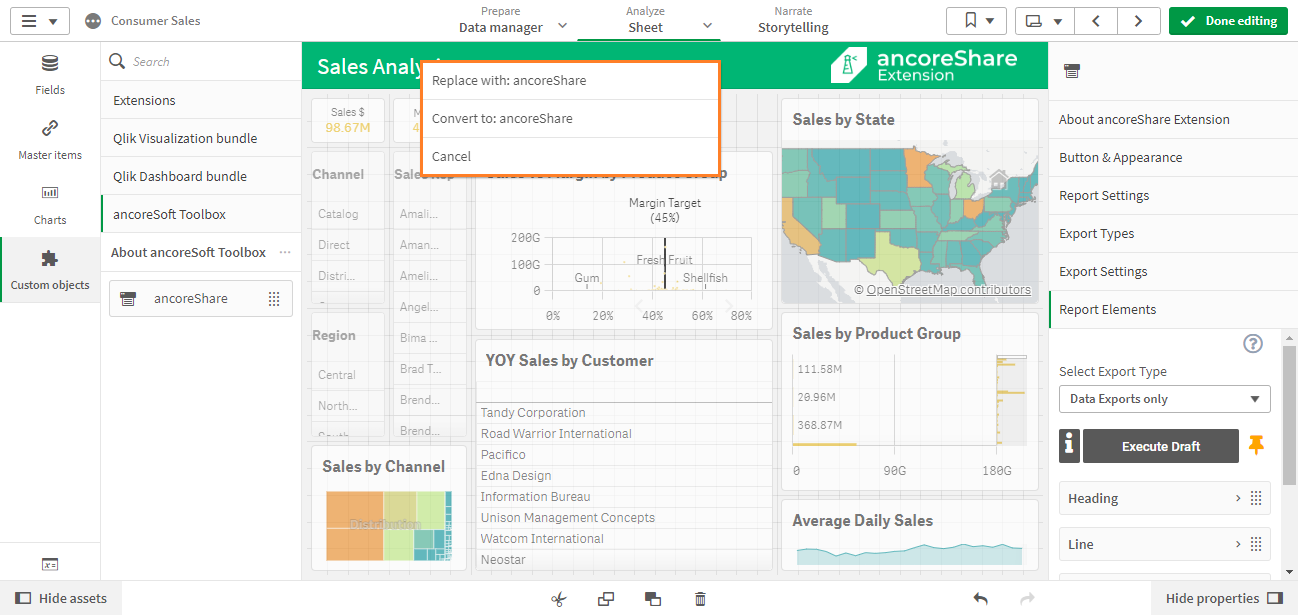This screenshot has height=615, width=1298.
Task: Select the Custom objects puzzle icon
Action: pyautogui.click(x=50, y=259)
